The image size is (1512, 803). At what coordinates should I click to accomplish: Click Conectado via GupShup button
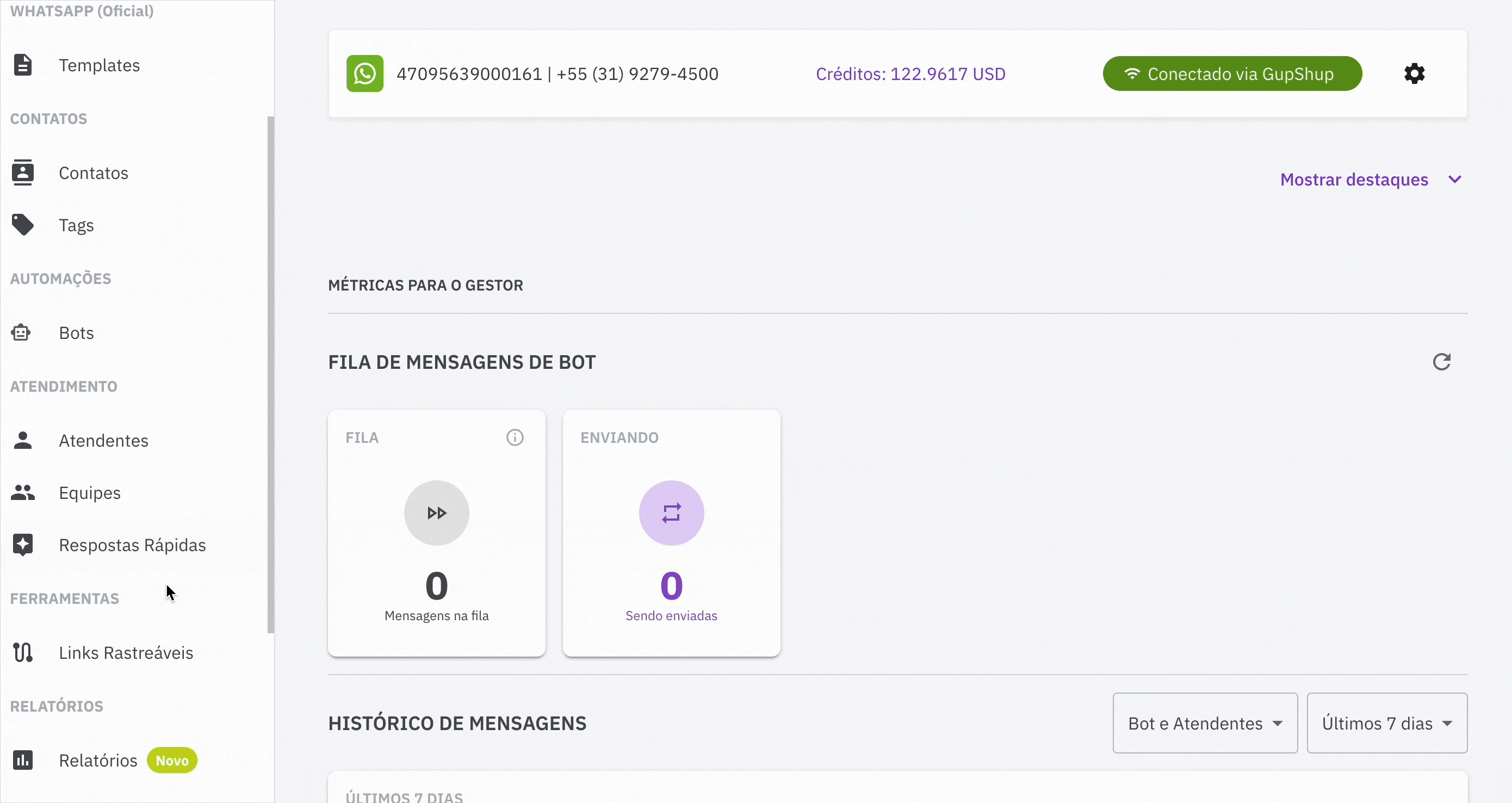(1231, 74)
